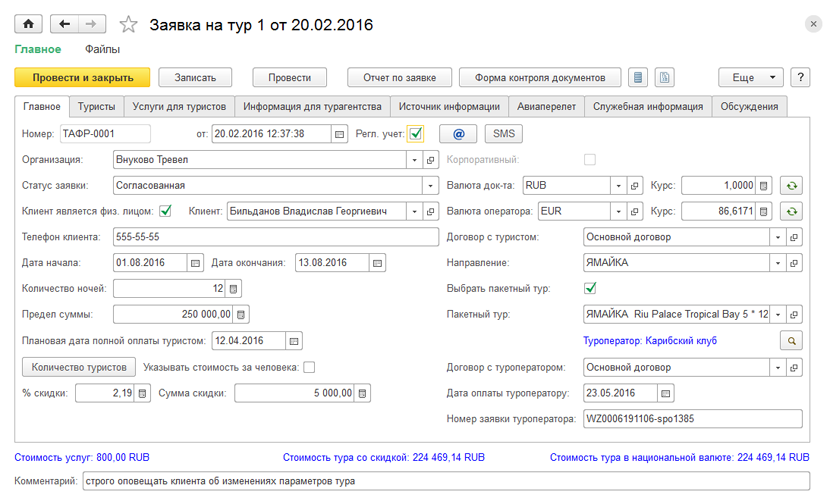Toggle the Регл. учет checkbox
This screenshot has height=501, width=830.
click(x=416, y=133)
